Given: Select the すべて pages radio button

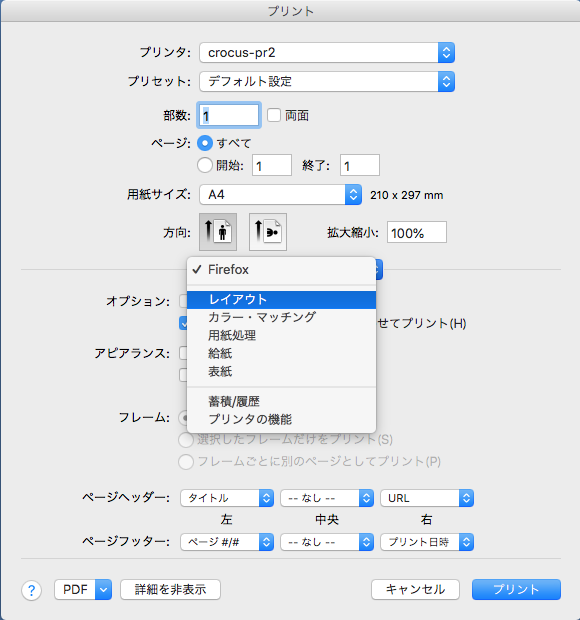Looking at the screenshot, I should [x=205, y=143].
